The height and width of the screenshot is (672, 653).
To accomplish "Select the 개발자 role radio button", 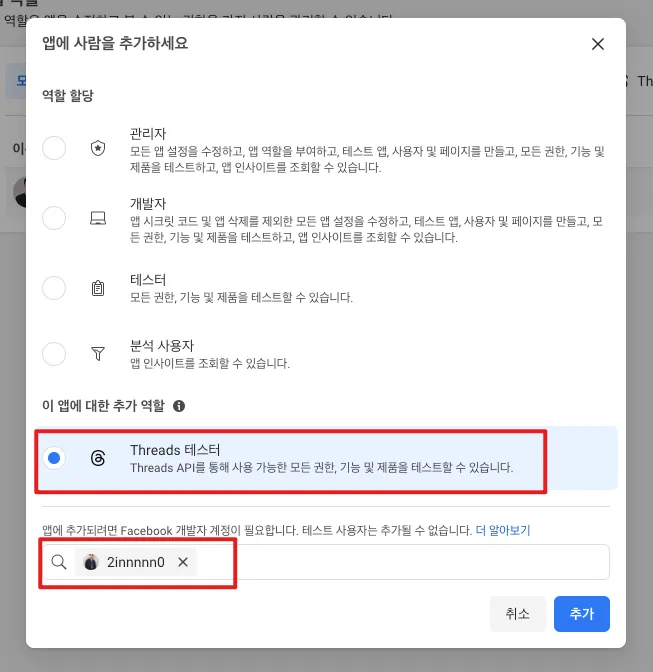I will tap(54, 218).
